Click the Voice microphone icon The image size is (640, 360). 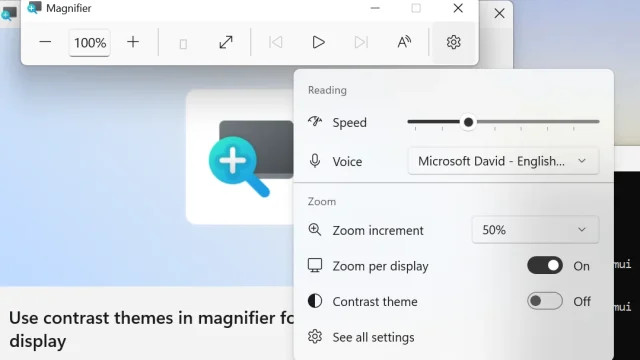[315, 161]
